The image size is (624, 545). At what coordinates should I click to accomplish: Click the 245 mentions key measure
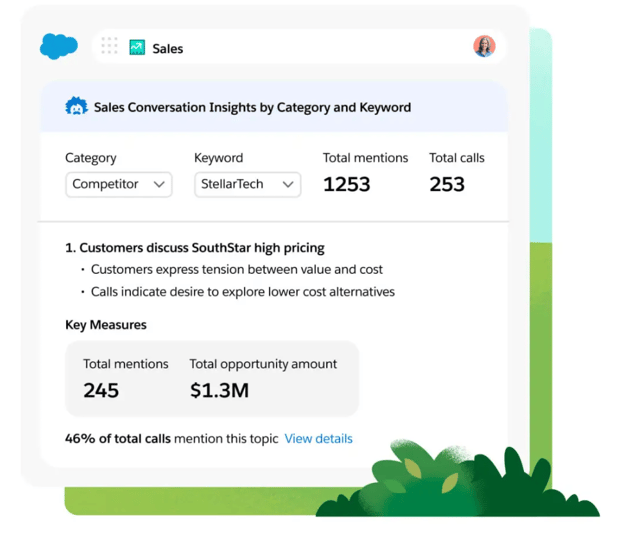pos(101,390)
